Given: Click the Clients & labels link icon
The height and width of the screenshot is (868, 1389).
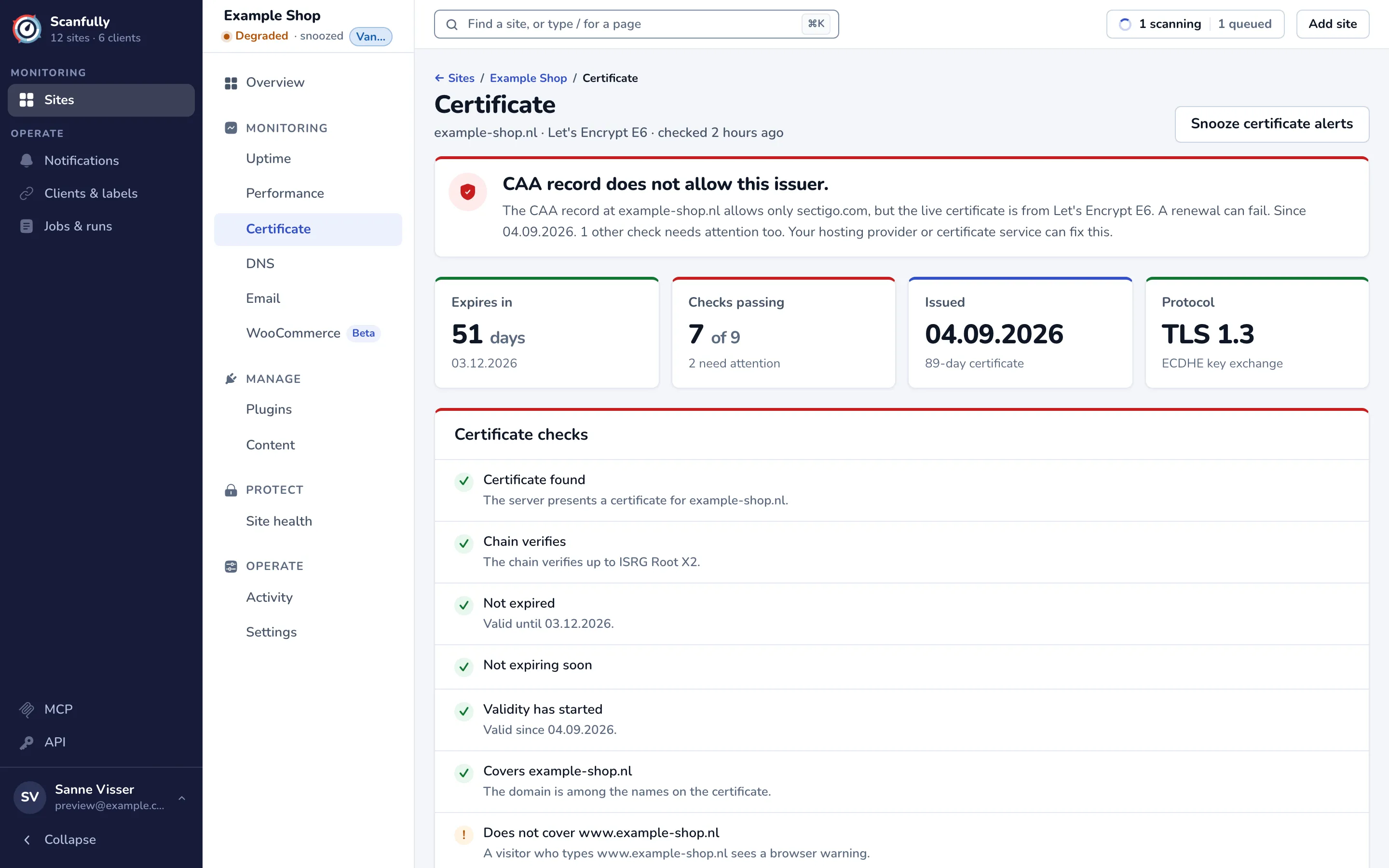Looking at the screenshot, I should (27, 193).
